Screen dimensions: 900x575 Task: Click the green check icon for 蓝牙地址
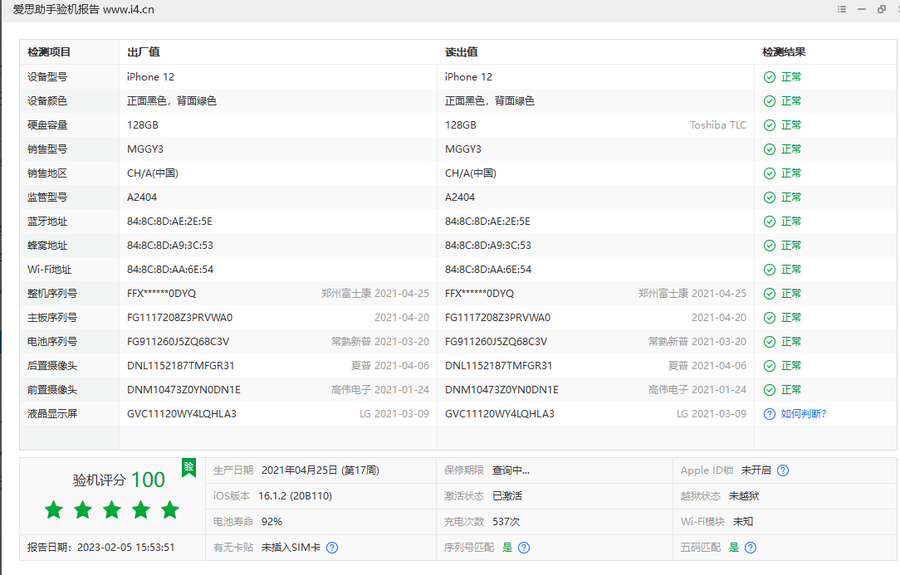[x=769, y=222]
